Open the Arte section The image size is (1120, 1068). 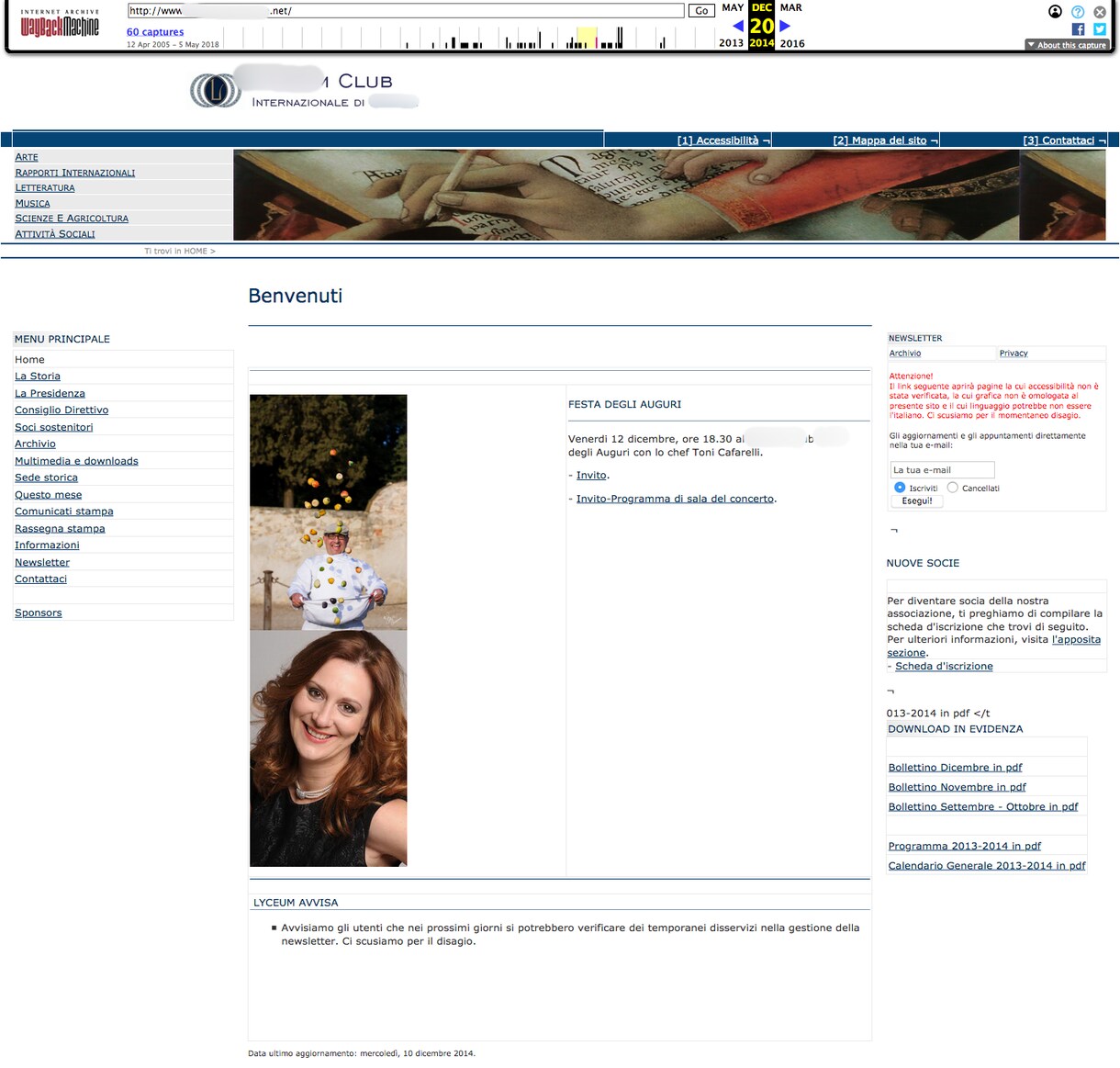click(x=27, y=157)
